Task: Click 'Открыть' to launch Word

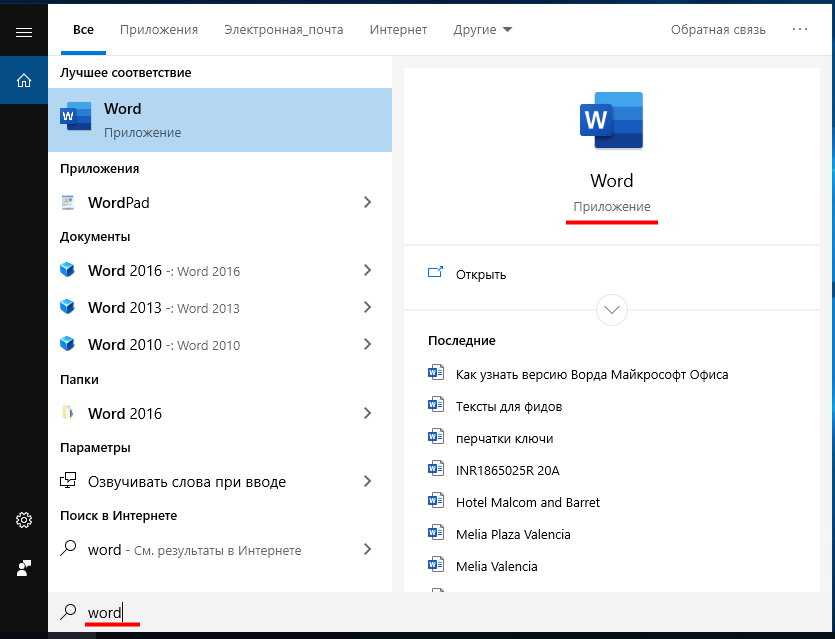Action: tap(481, 275)
